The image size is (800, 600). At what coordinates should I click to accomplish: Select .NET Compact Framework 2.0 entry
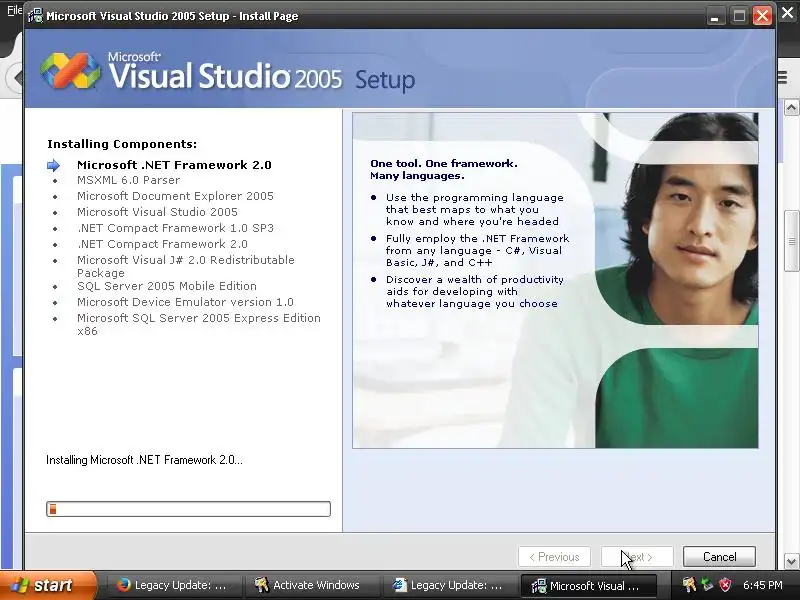click(x=162, y=244)
